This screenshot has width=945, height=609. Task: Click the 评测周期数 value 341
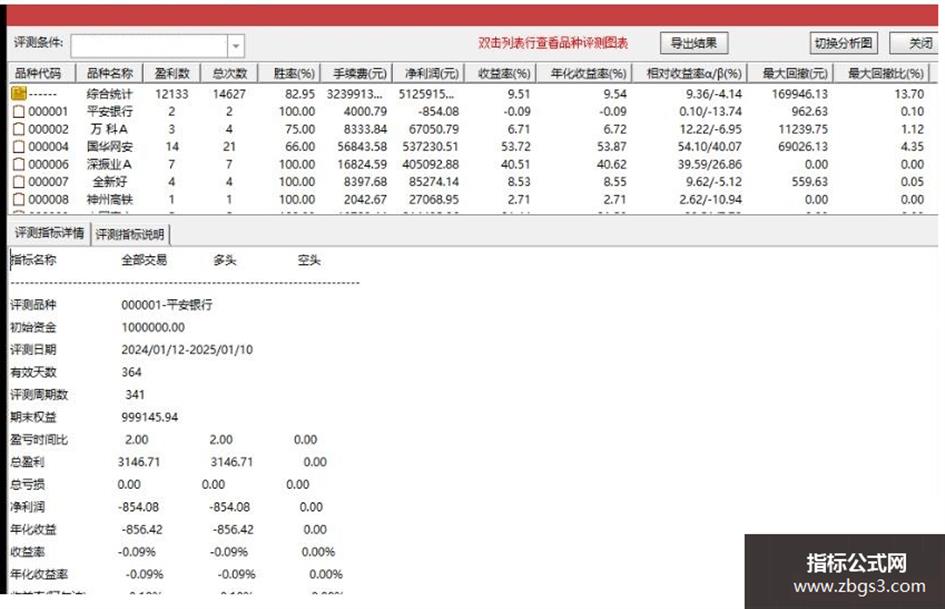(x=135, y=394)
